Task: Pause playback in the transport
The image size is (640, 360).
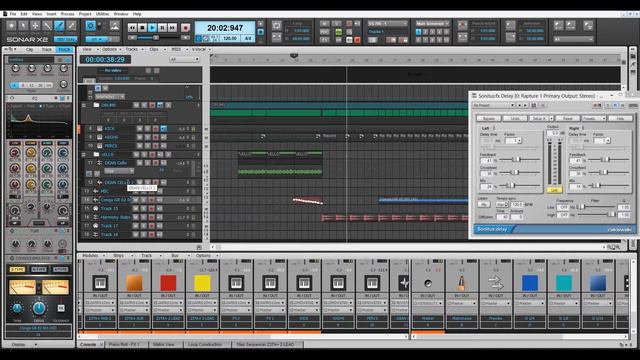Action: point(162,28)
